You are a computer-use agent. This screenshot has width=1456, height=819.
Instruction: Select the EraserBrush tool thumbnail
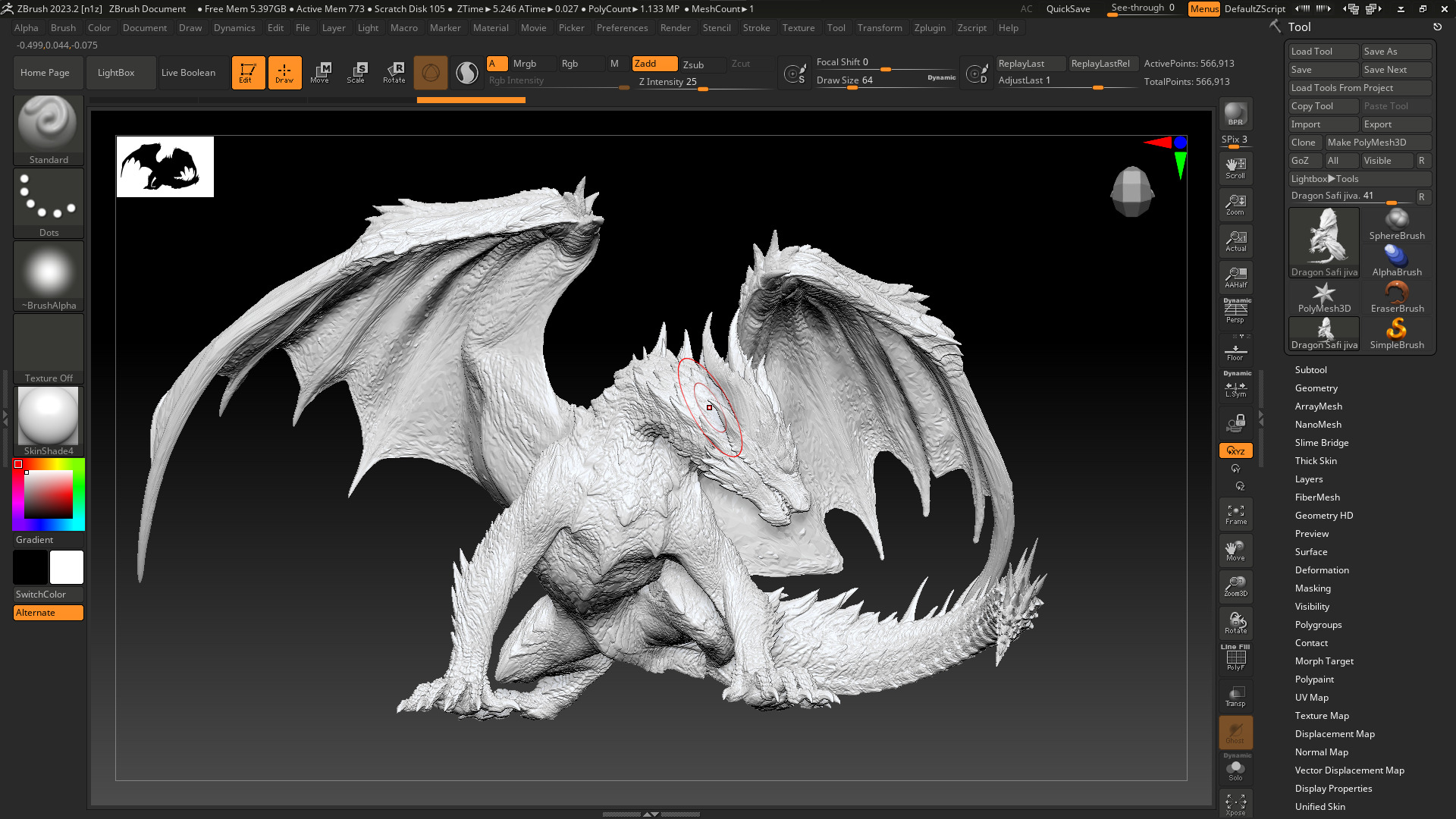tap(1397, 297)
